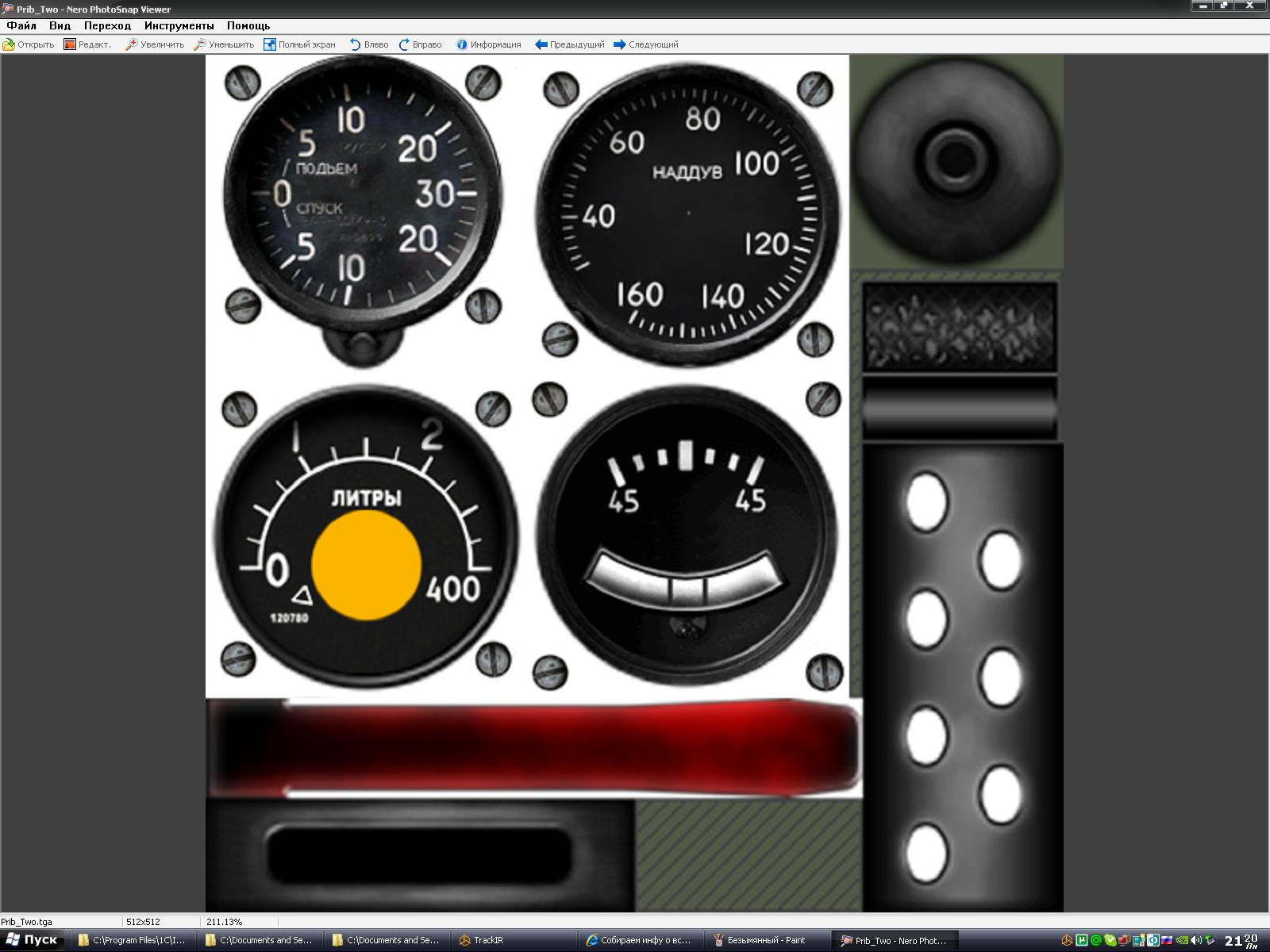Open the Инструменты menu
1270x952 pixels.
pyautogui.click(x=179, y=26)
